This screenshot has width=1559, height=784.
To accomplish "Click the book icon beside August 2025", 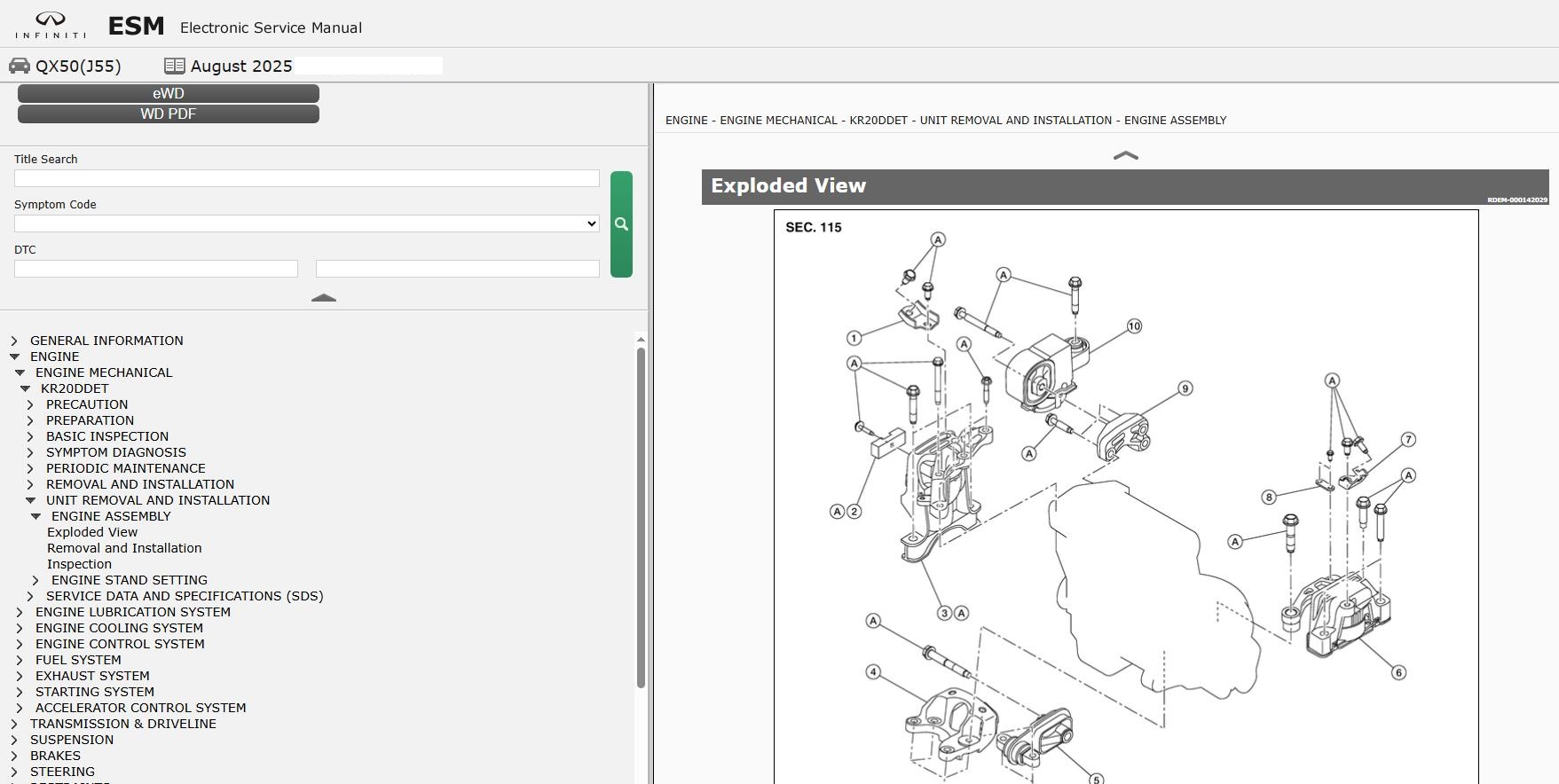I will (x=174, y=66).
